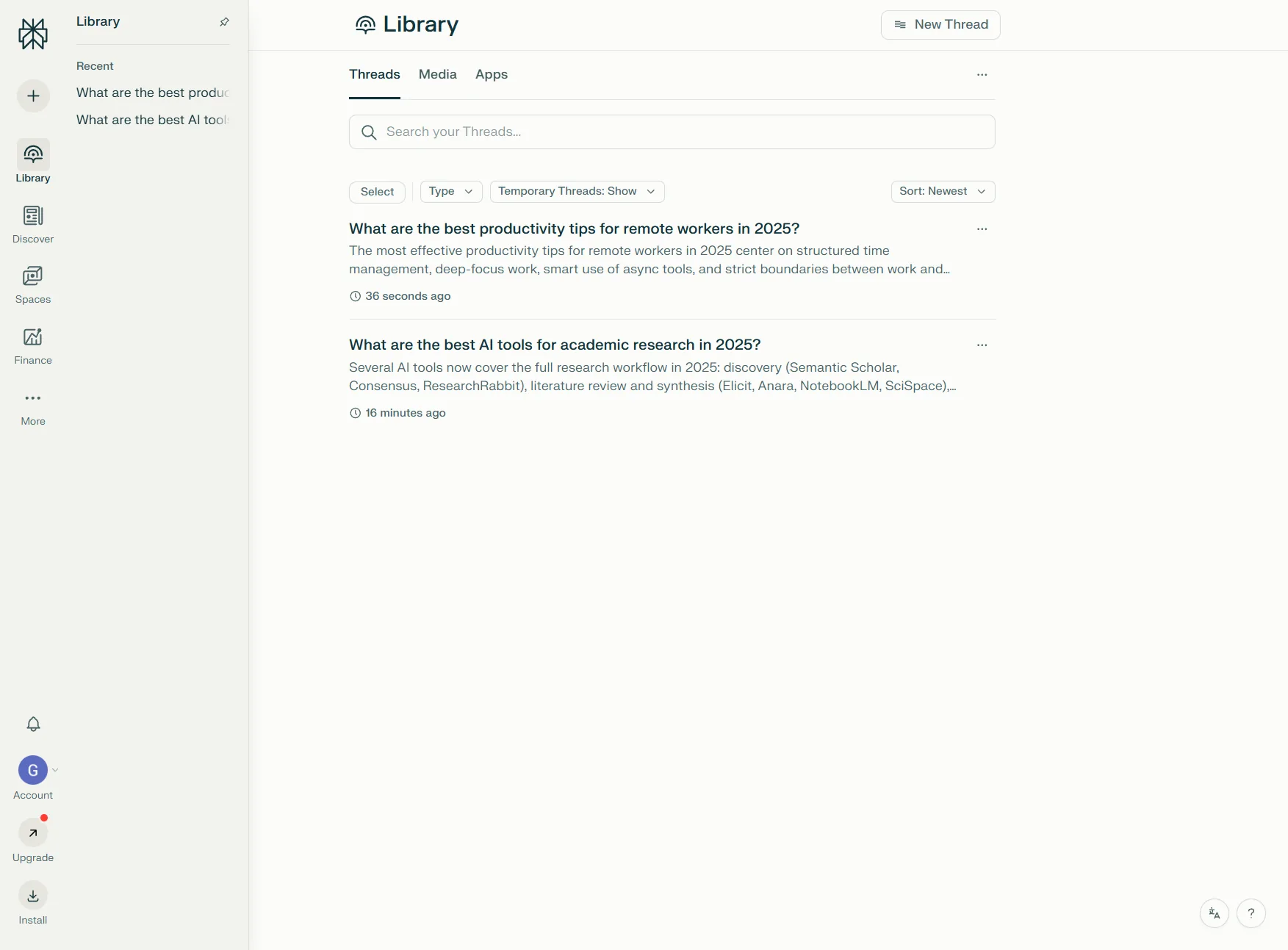Focus the Search your Threads field
The height and width of the screenshot is (950, 1288).
(672, 132)
